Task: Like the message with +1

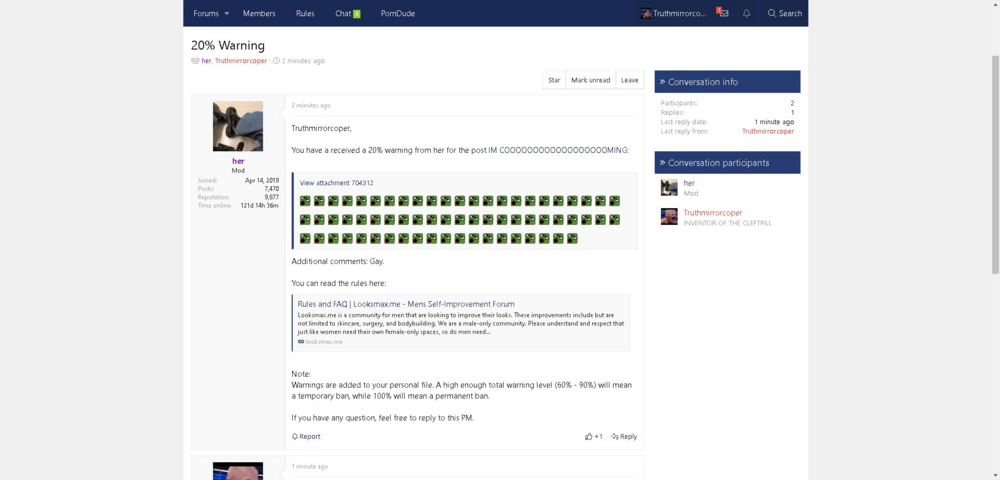Action: click(x=594, y=437)
